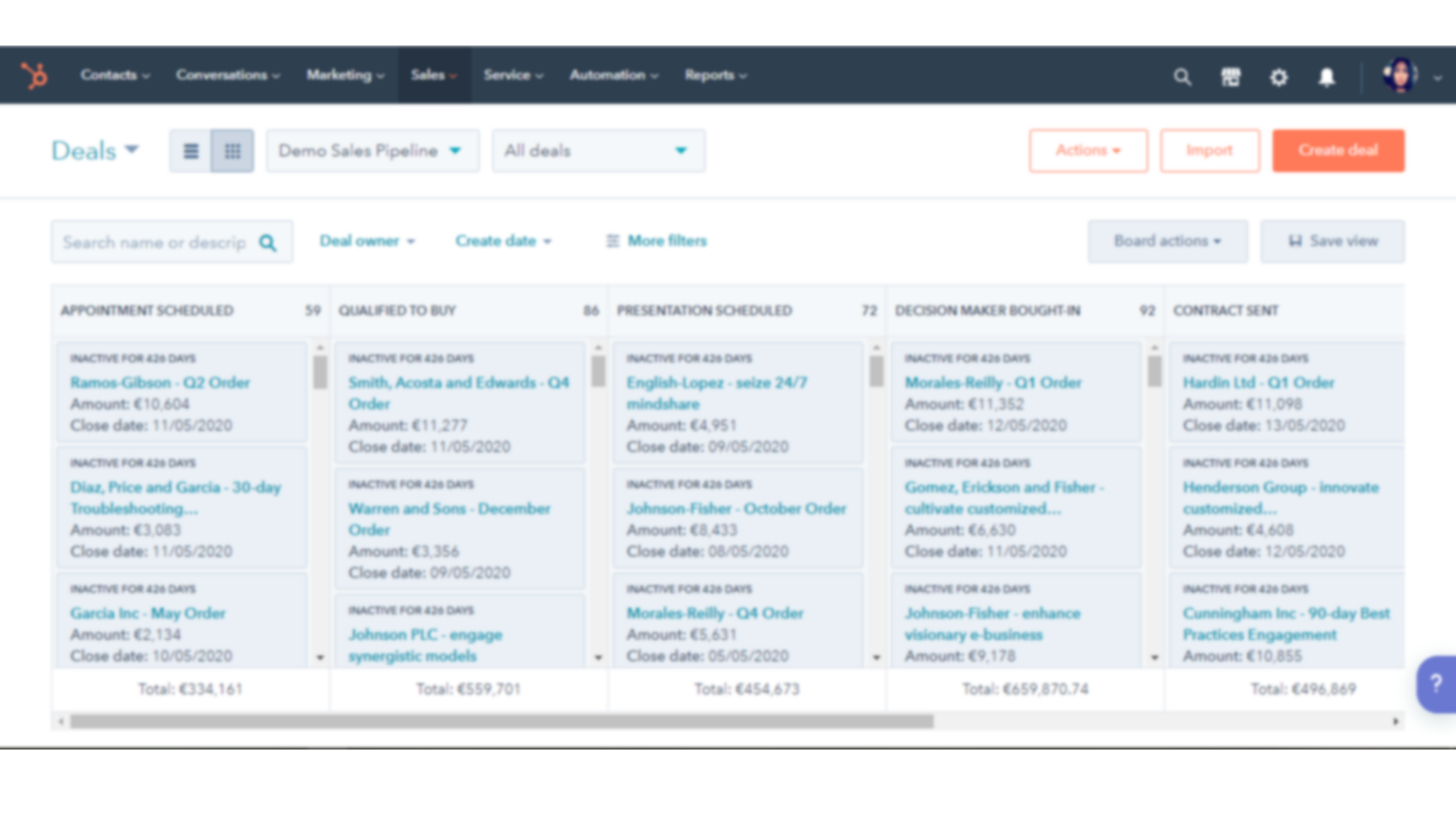
Task: Switch to list view icon
Action: 190,151
